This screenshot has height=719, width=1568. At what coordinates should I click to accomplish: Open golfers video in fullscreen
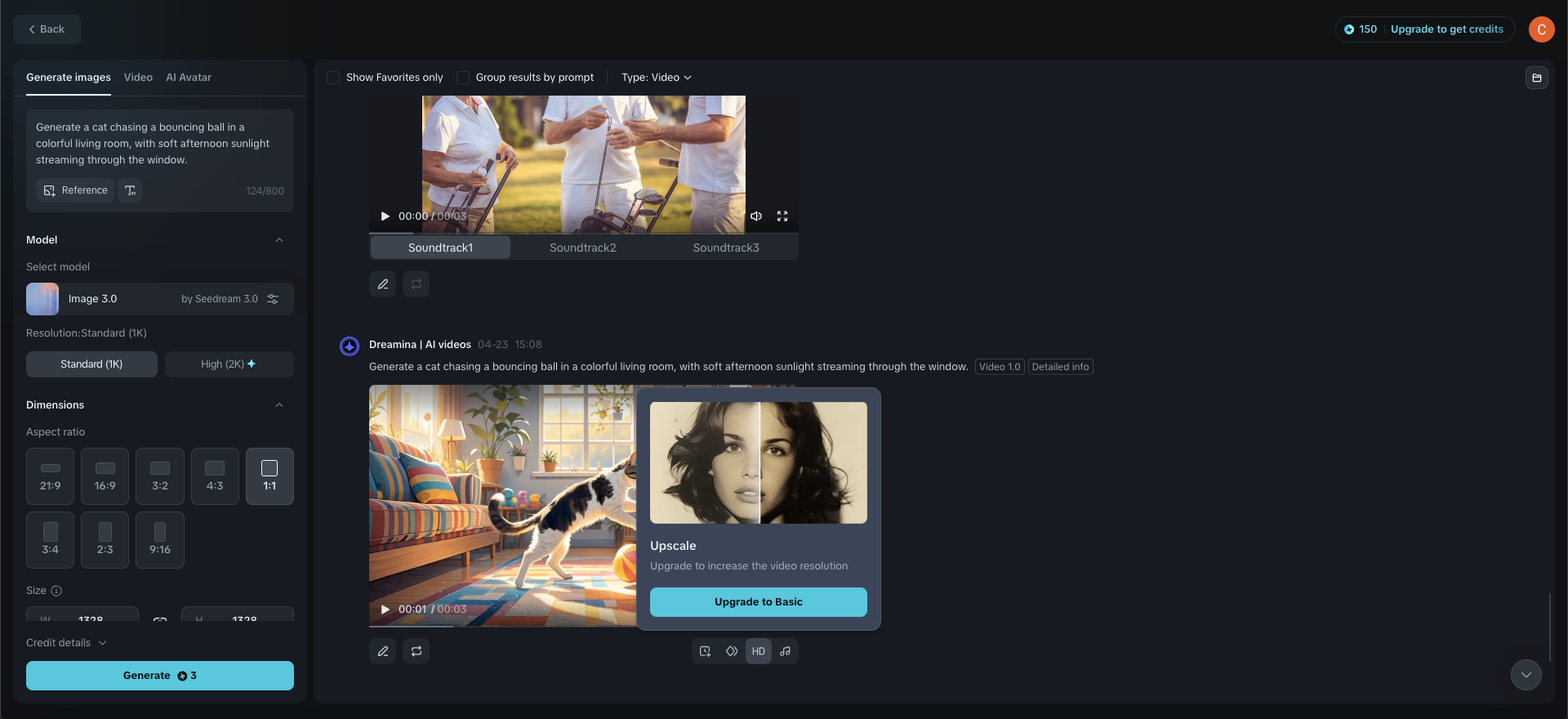tap(782, 217)
